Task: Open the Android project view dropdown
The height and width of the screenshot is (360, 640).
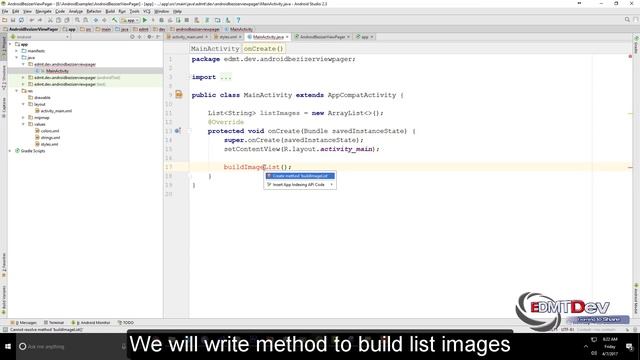Action: pos(40,37)
